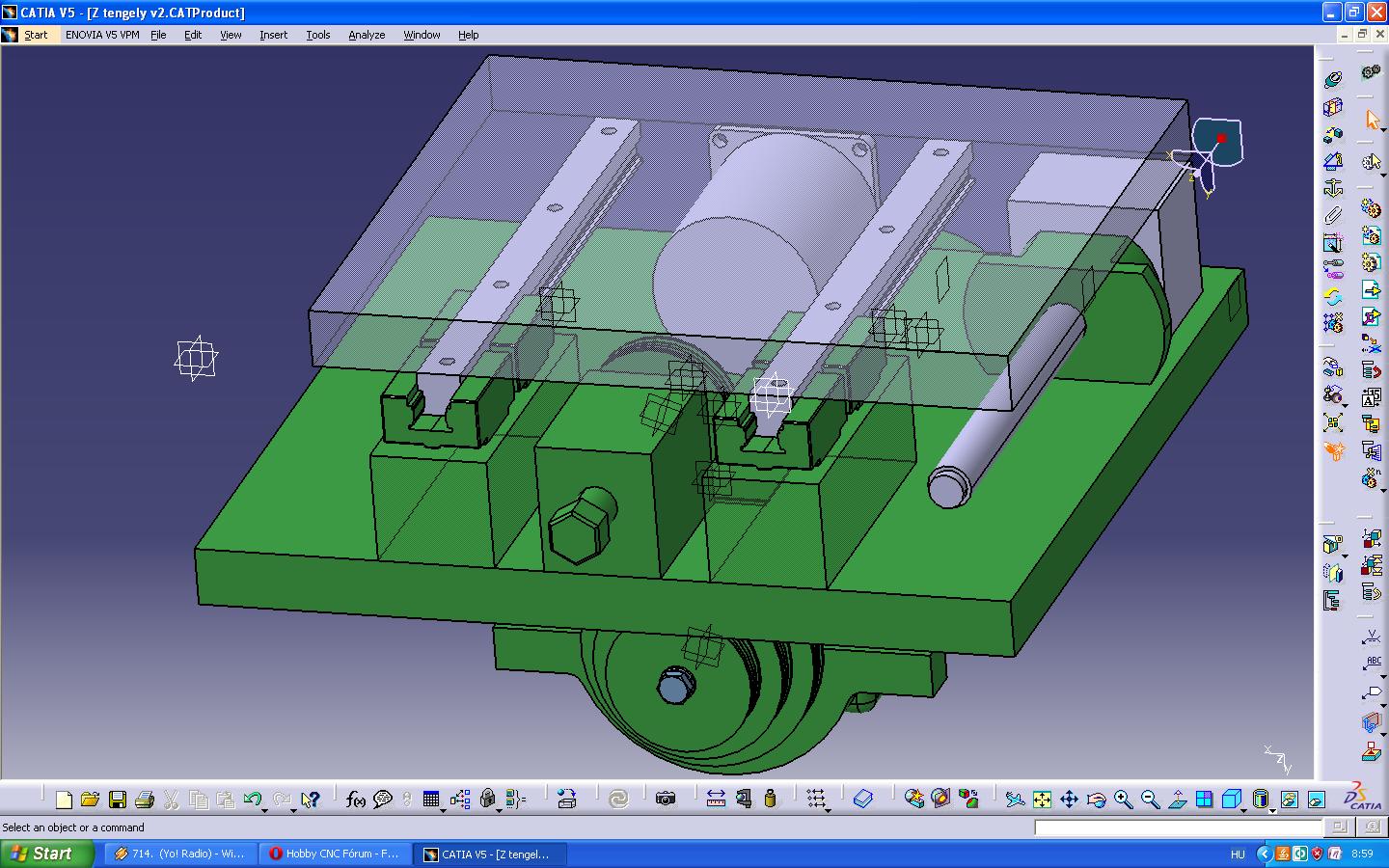Click the Zoom In magnifier icon
Screen dimensions: 1389x868
point(1123,799)
